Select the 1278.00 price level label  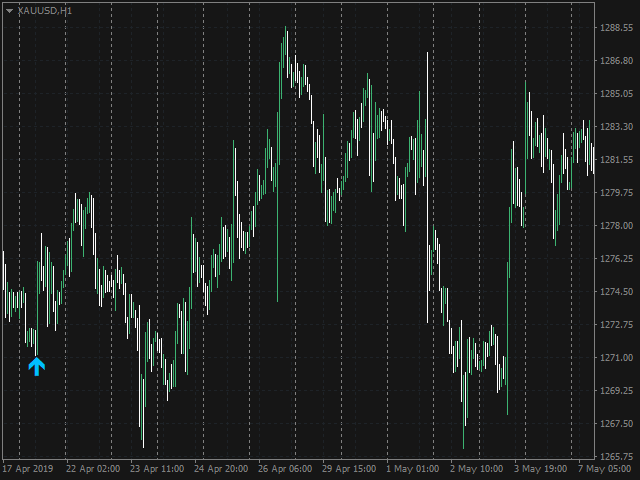tap(617, 226)
